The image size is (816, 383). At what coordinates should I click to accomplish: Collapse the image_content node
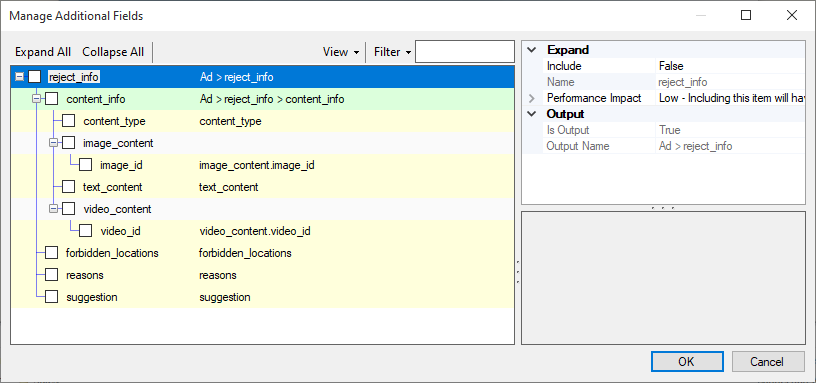click(x=53, y=143)
